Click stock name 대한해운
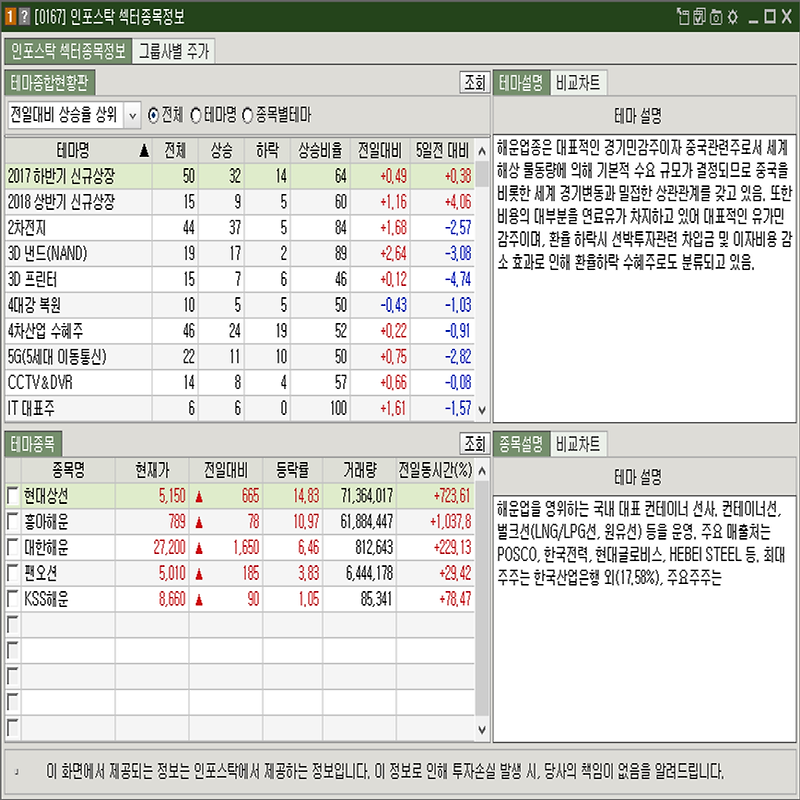The image size is (800, 800). (x=46, y=547)
